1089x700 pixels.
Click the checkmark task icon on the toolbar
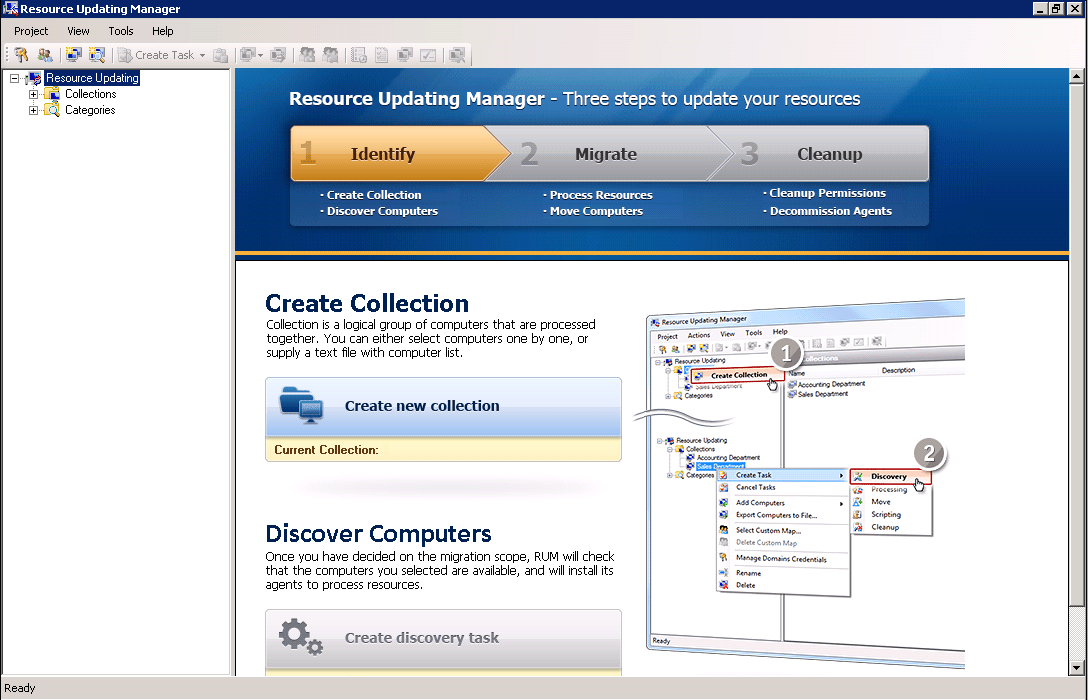[428, 55]
